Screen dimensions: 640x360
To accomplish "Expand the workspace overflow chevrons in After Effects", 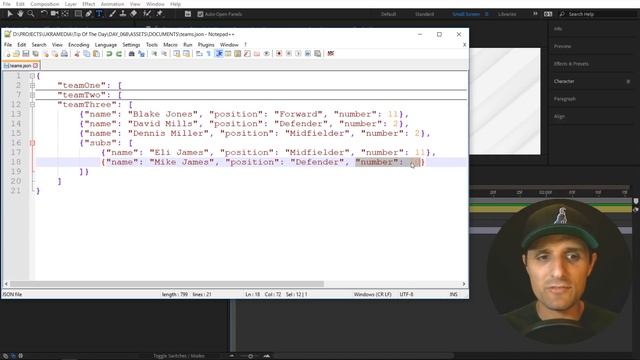I will tap(535, 14).
